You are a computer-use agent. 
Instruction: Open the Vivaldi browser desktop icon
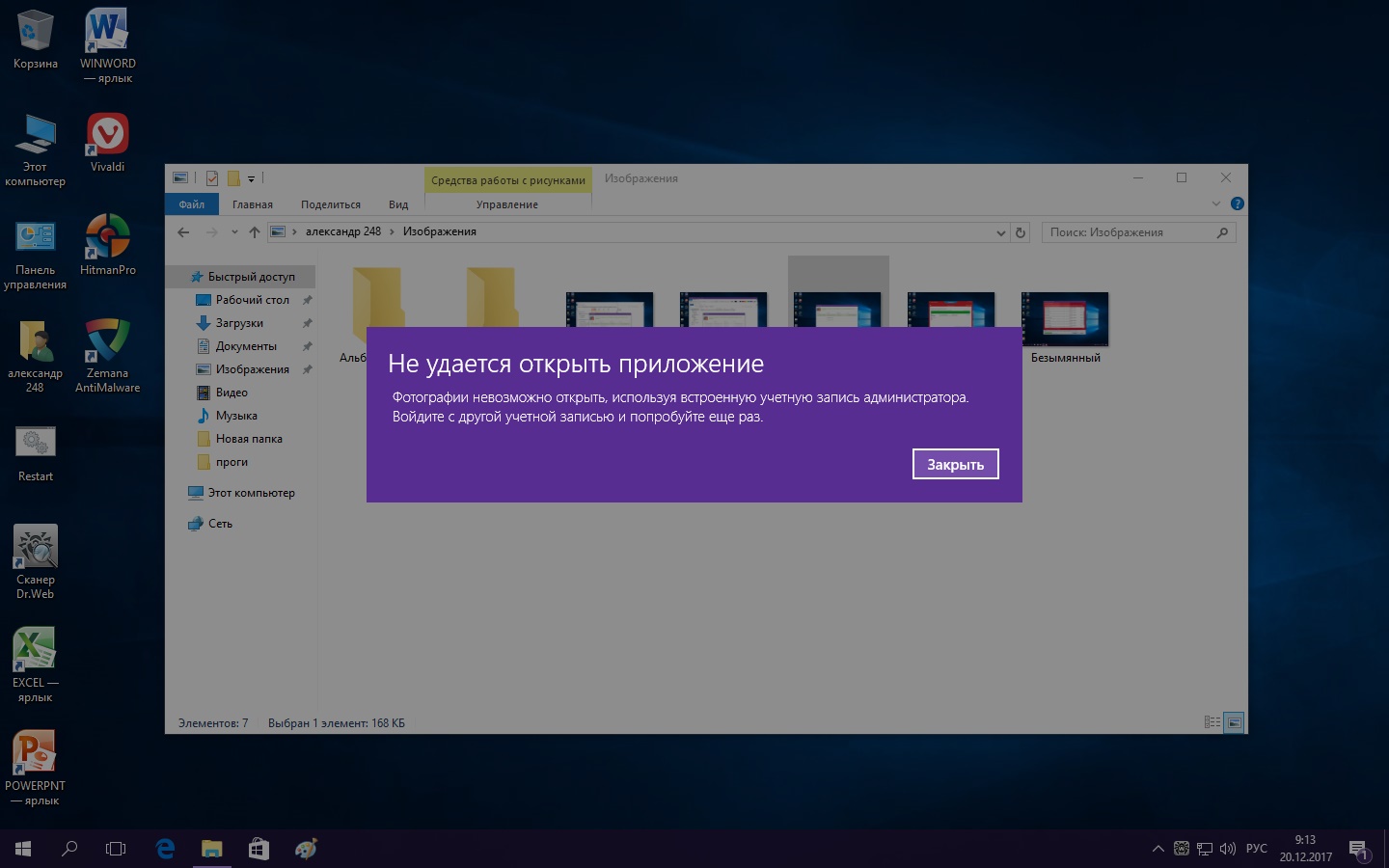click(107, 135)
